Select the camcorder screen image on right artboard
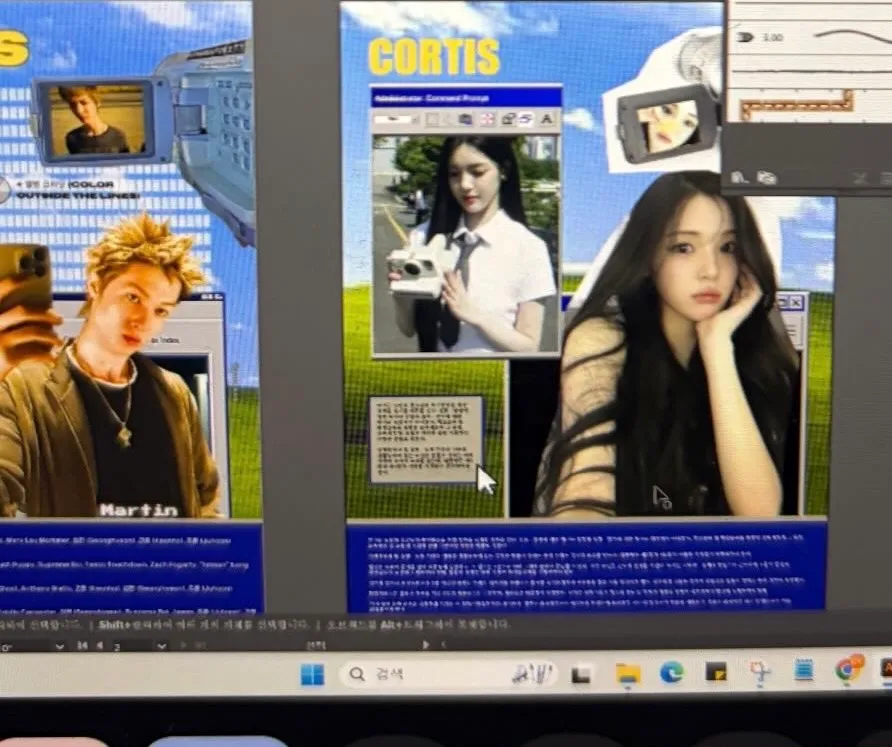The height and width of the screenshot is (747, 892). click(x=667, y=127)
